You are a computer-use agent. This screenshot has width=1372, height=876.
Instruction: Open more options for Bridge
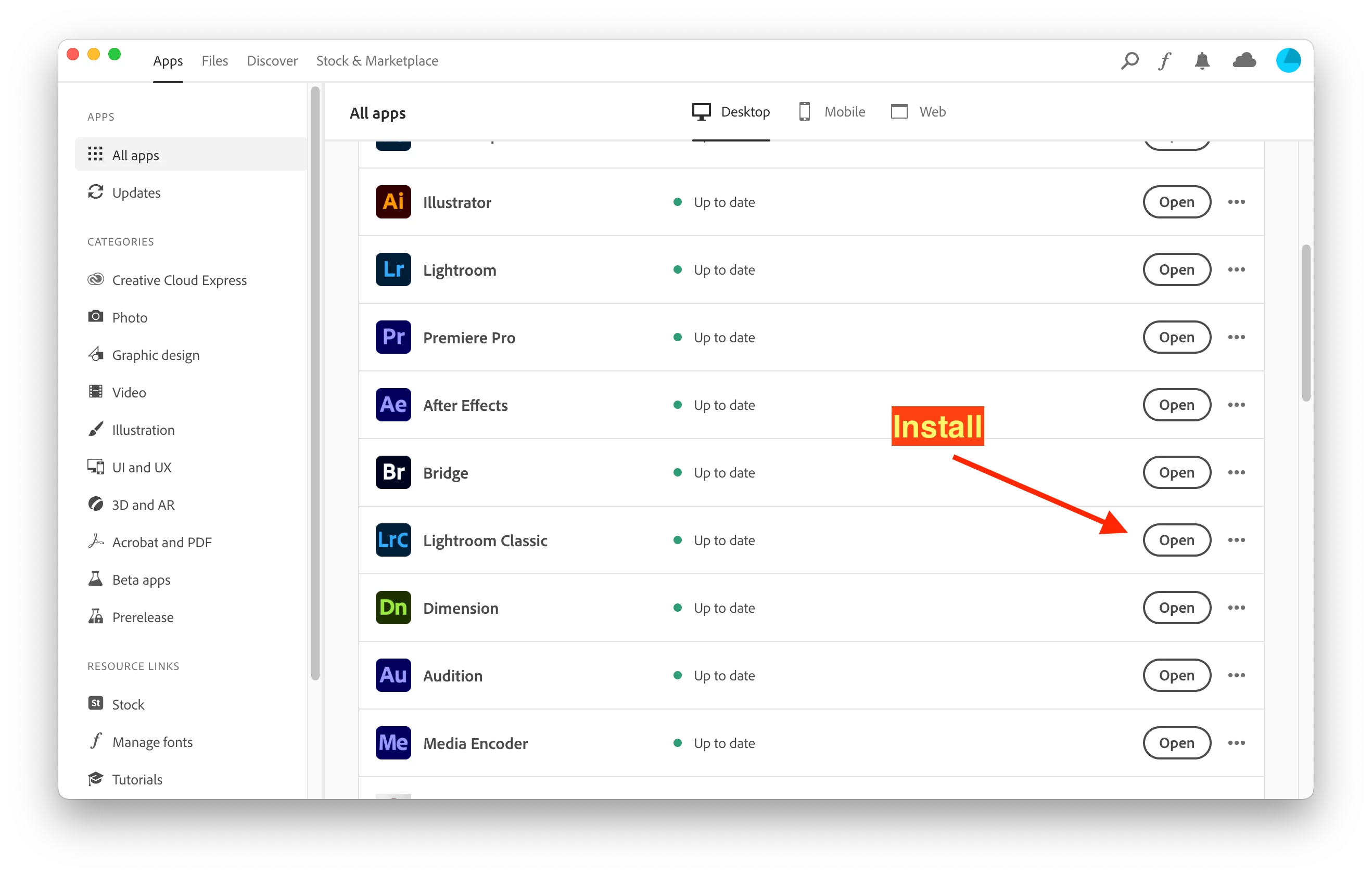point(1236,472)
